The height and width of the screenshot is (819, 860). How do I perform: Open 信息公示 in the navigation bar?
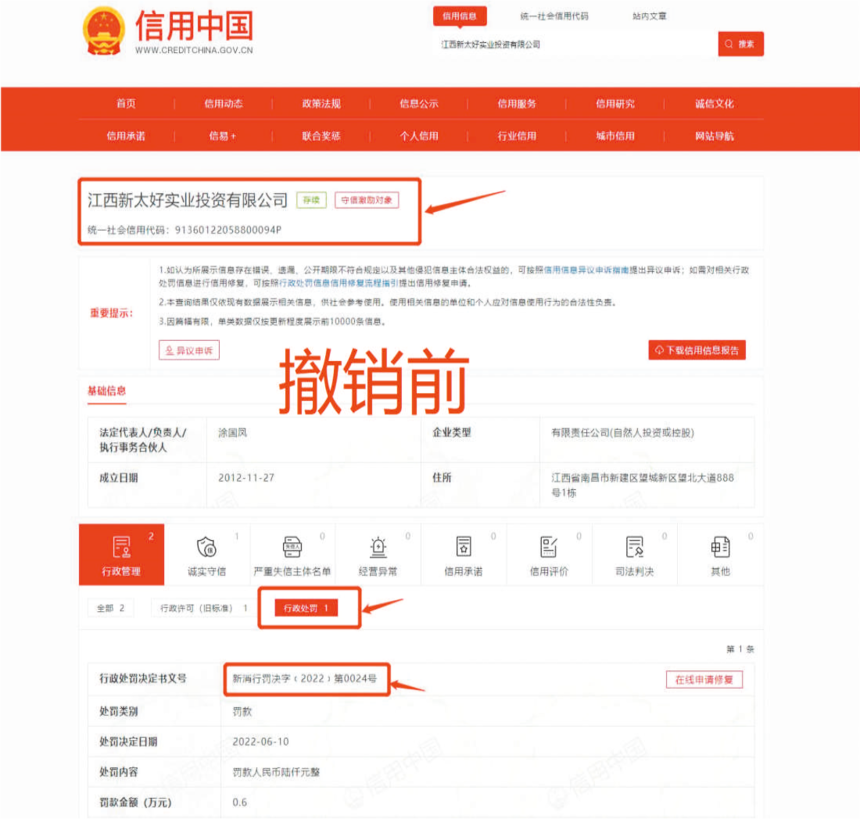point(419,104)
